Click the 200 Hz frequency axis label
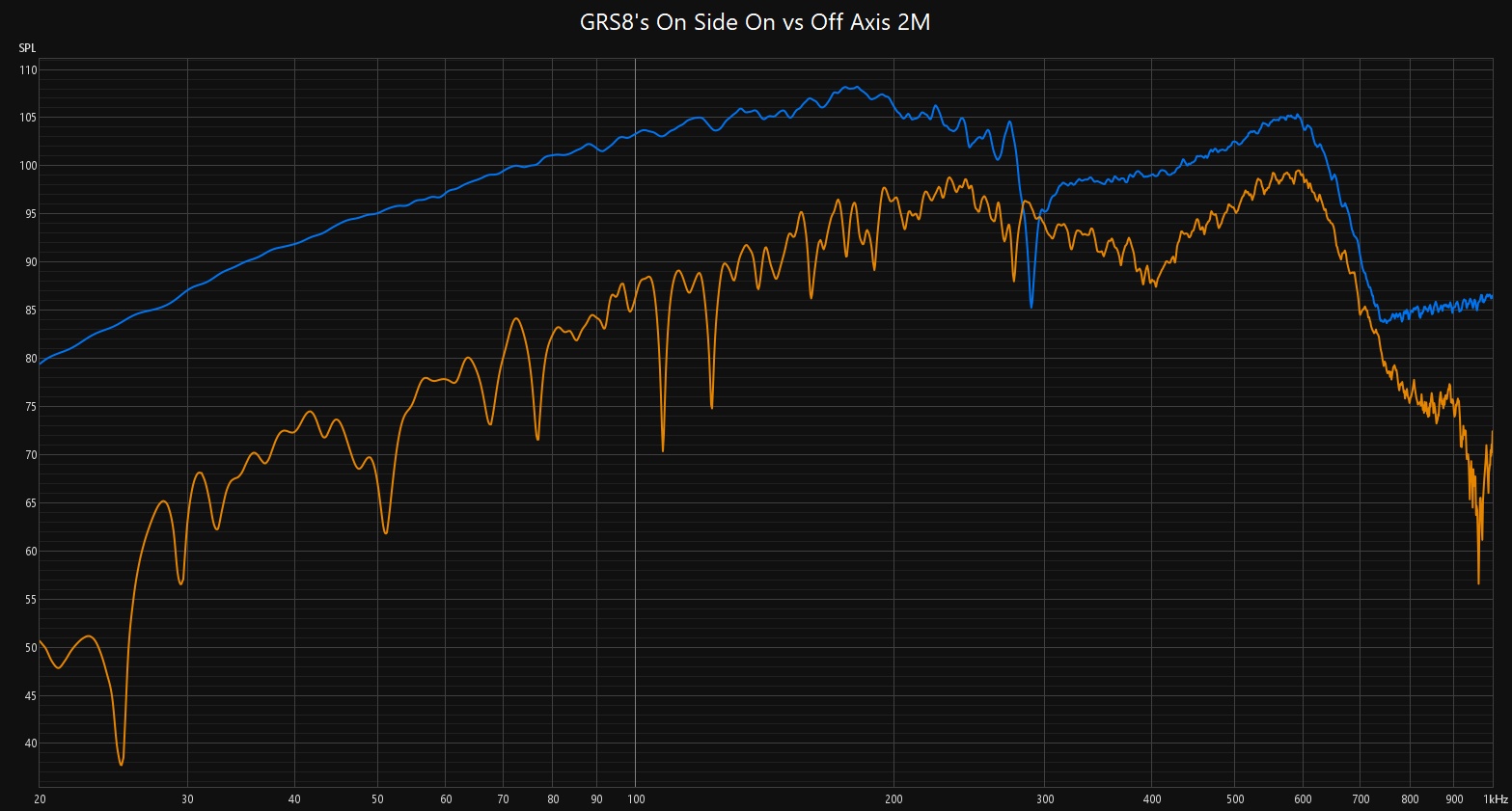1512x811 pixels. [x=893, y=799]
